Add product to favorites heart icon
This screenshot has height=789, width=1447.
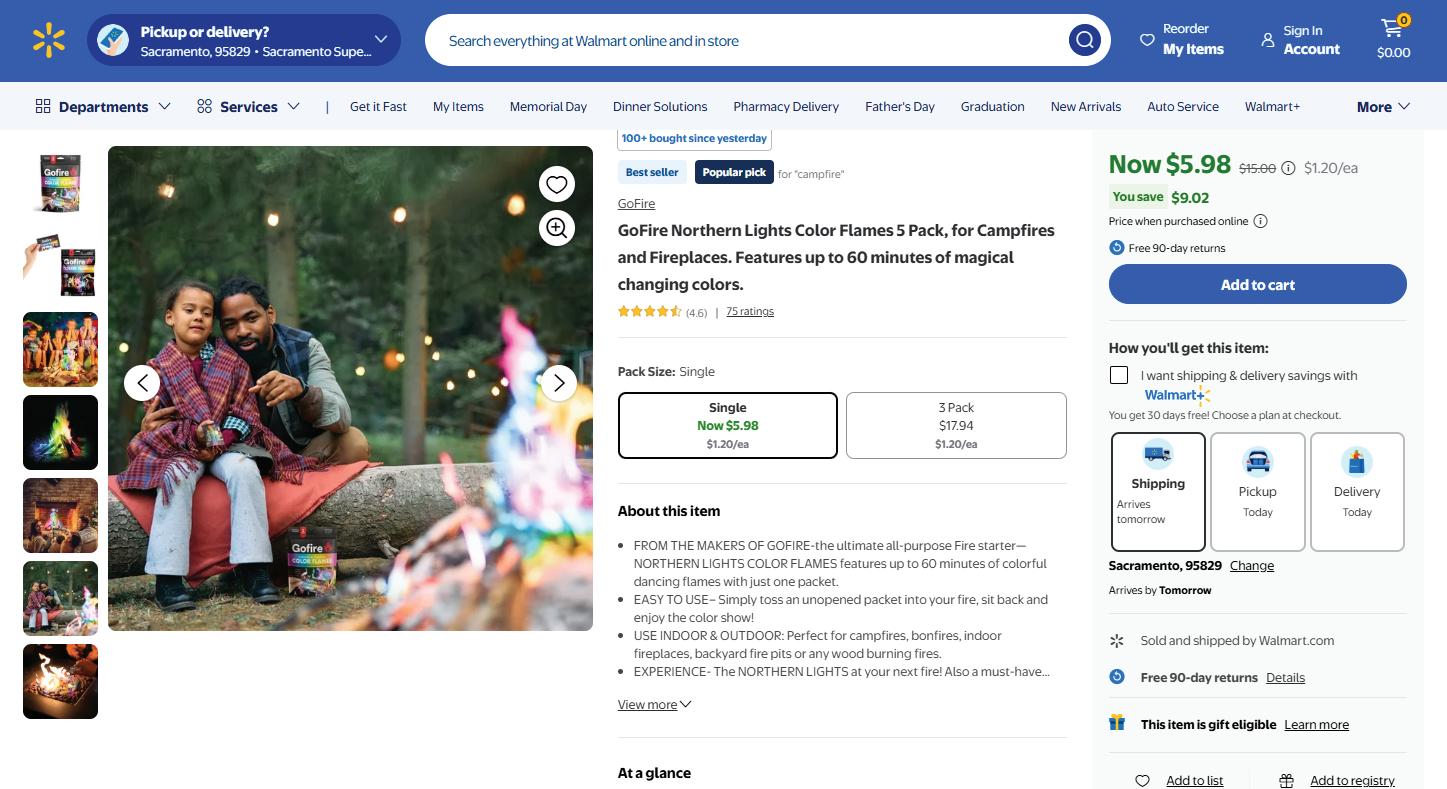[557, 184]
